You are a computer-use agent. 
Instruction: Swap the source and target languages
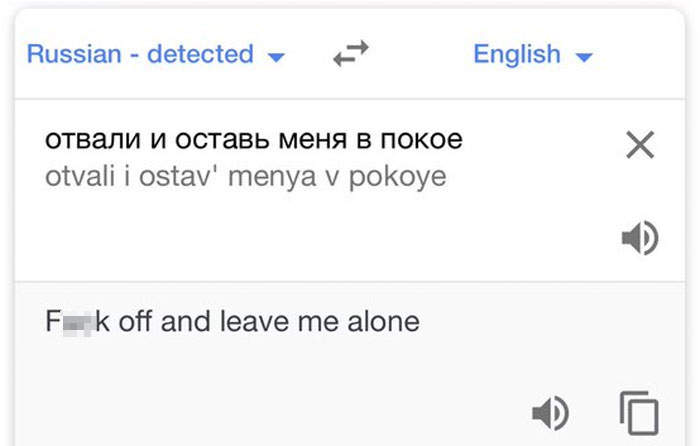coord(350,55)
